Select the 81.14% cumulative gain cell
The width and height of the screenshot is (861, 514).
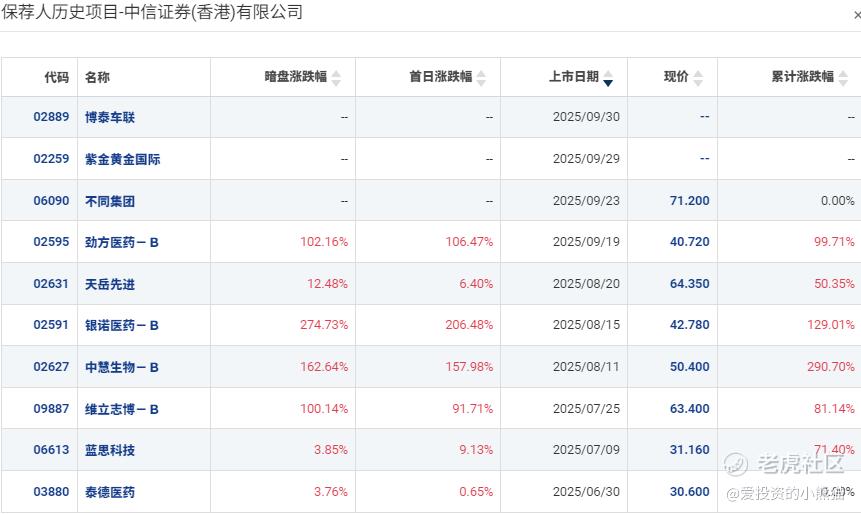[x=834, y=409]
